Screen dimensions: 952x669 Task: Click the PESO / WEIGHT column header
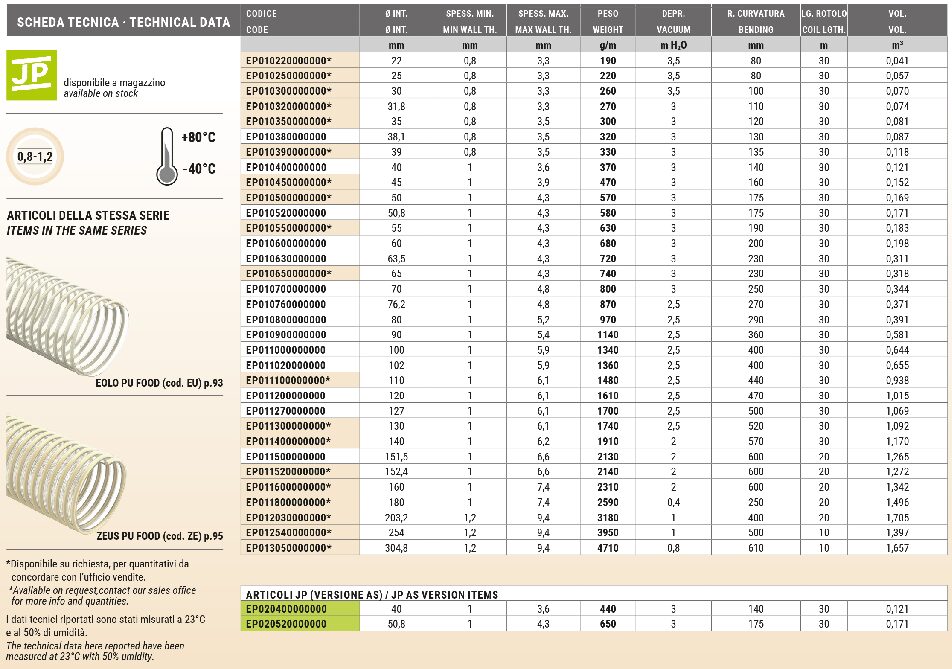pyautogui.click(x=607, y=21)
